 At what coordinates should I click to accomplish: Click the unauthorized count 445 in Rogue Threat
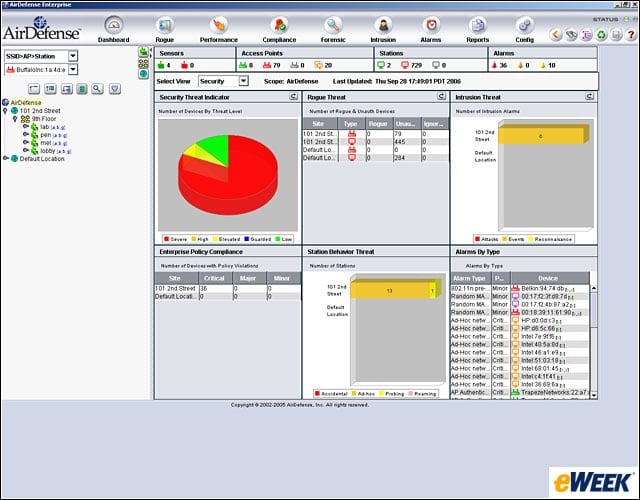click(x=400, y=142)
